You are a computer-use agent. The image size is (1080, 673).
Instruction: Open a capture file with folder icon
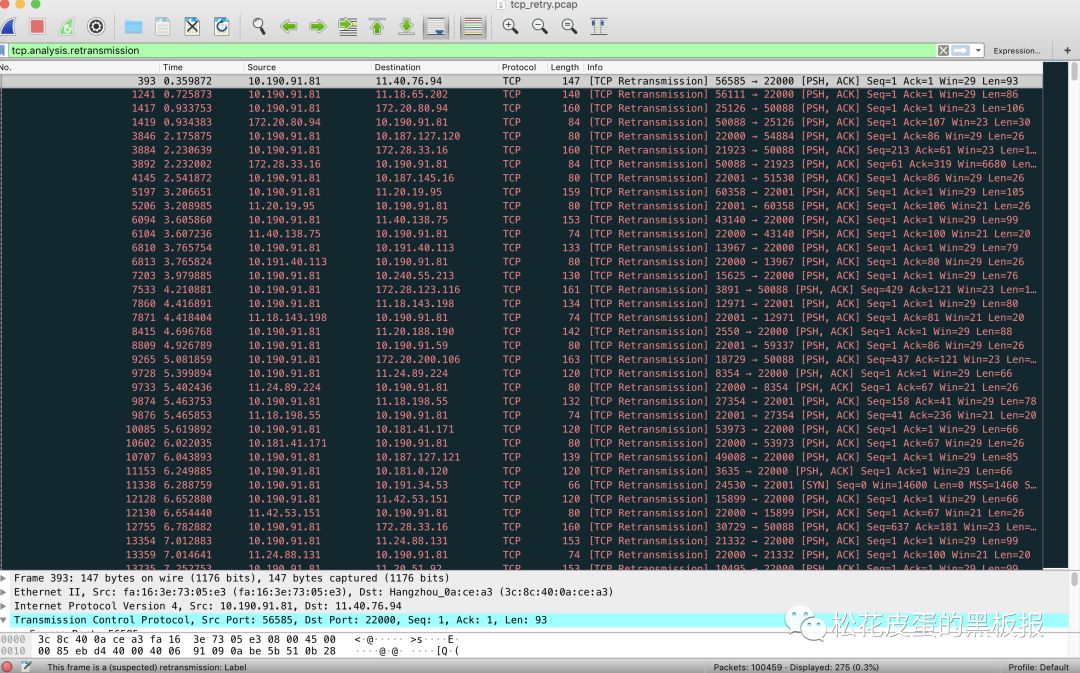coord(133,27)
